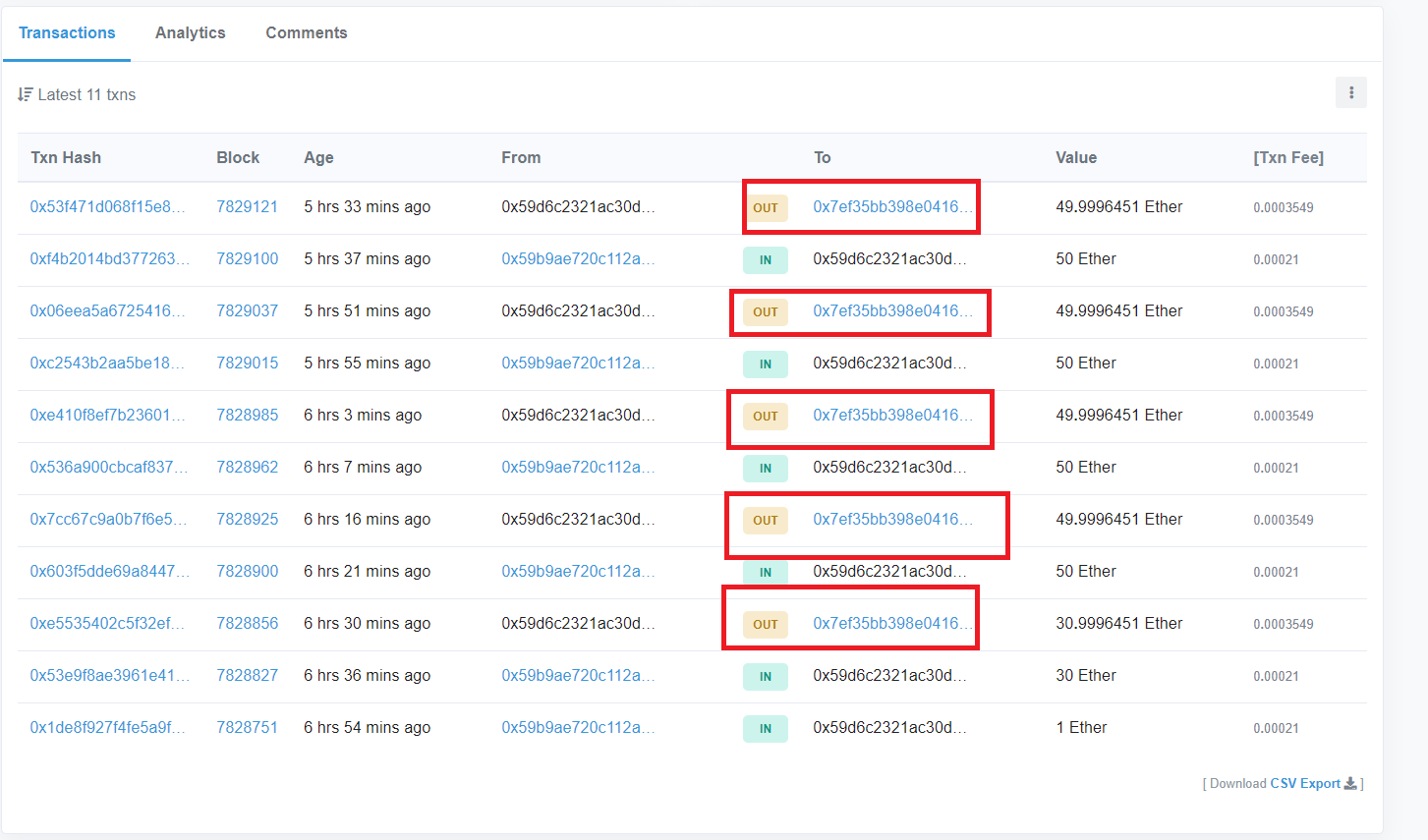The width and height of the screenshot is (1428, 840).
Task: Open From address in block 7828962 row
Action: pos(578,467)
